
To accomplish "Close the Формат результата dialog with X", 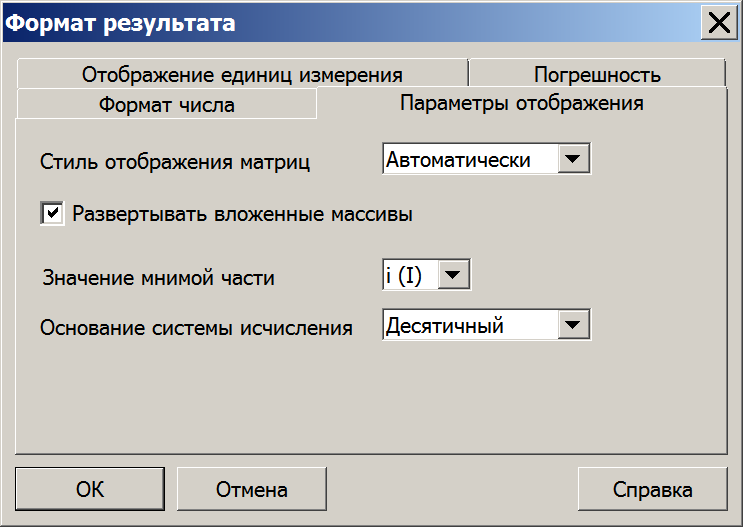I will (x=719, y=22).
